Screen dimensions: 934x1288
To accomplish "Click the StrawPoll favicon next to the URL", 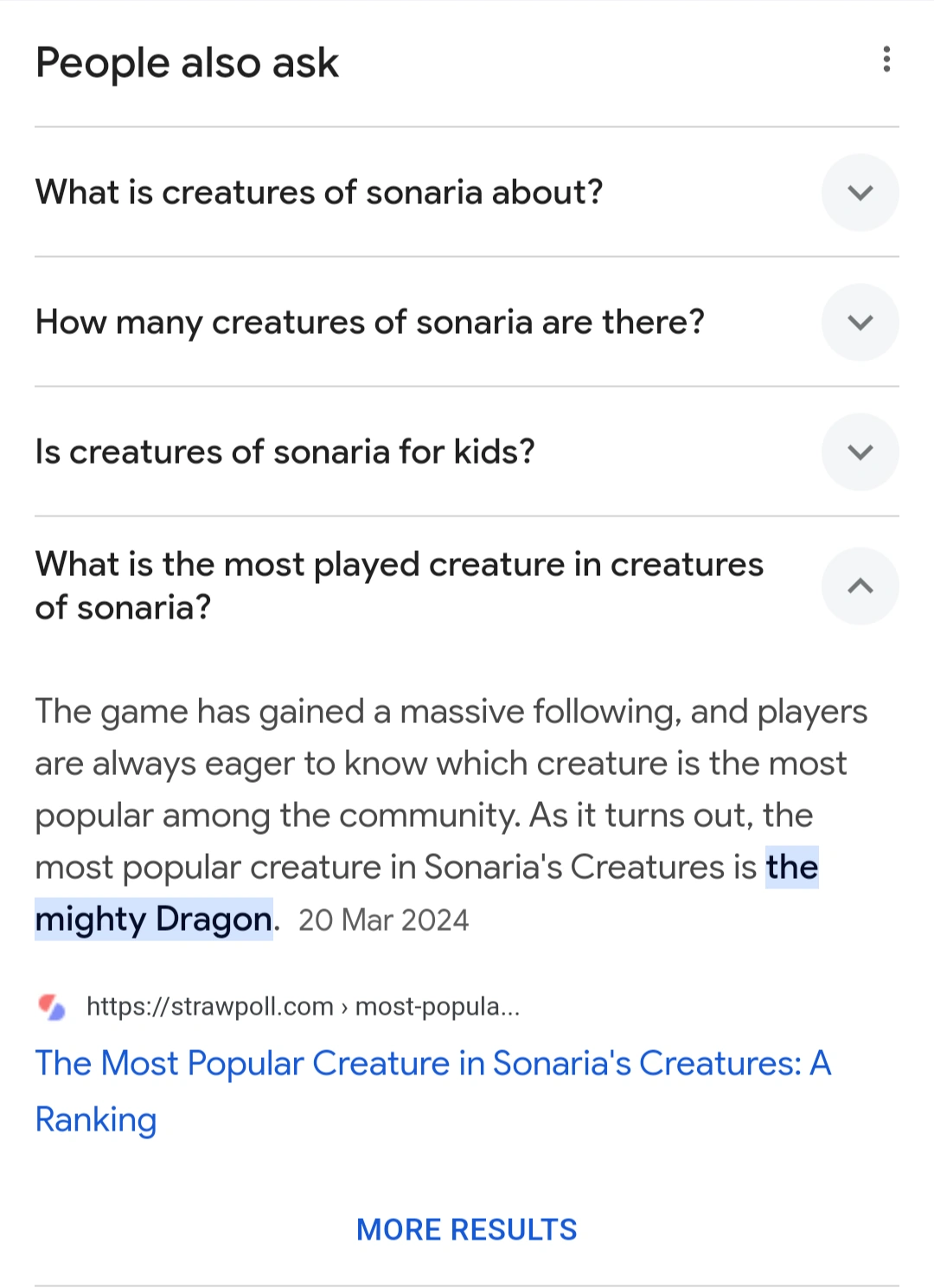I will (50, 1006).
